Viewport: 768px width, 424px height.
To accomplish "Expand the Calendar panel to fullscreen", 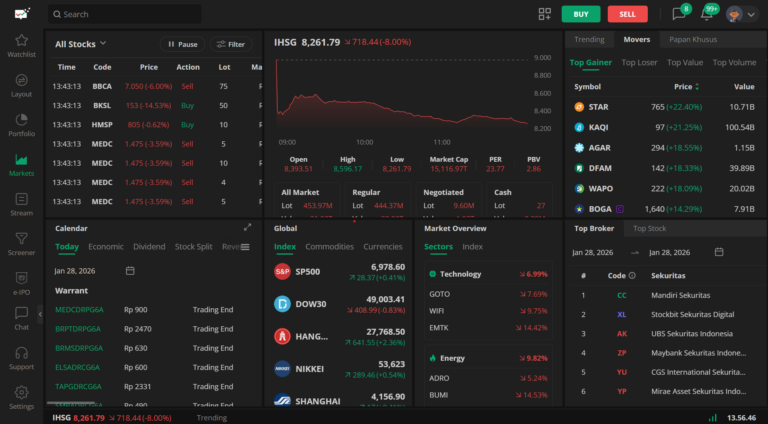I will pos(247,227).
